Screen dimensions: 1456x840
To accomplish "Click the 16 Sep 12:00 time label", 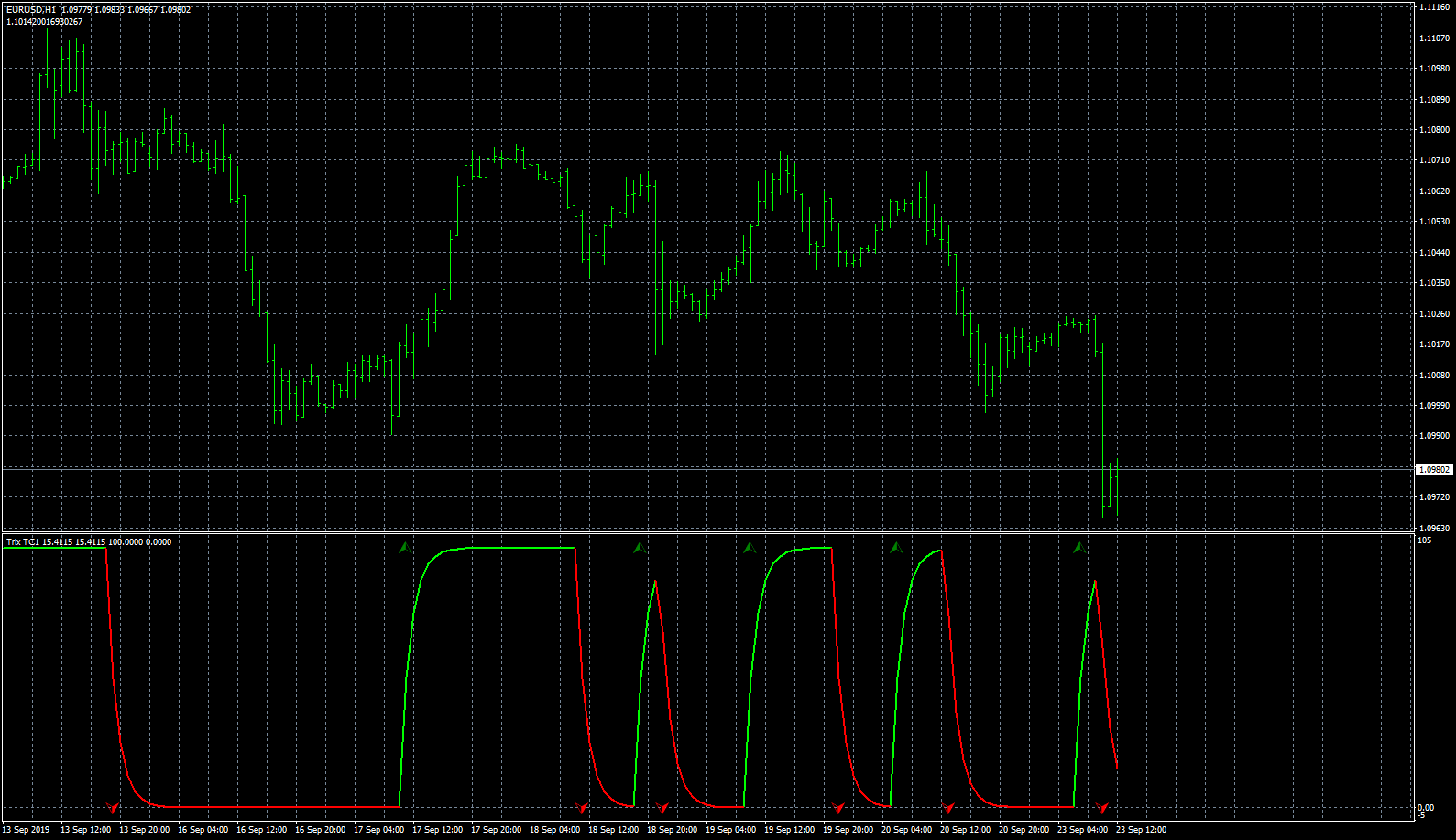I will (x=261, y=830).
